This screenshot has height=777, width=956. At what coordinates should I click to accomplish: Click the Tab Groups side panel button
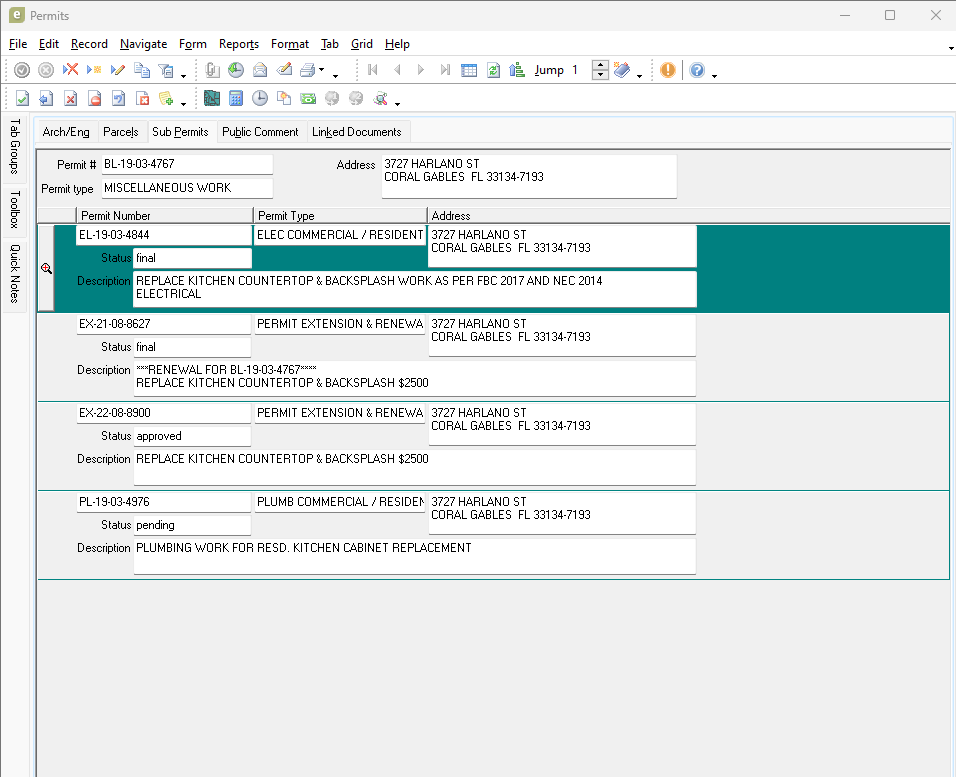pyautogui.click(x=15, y=146)
